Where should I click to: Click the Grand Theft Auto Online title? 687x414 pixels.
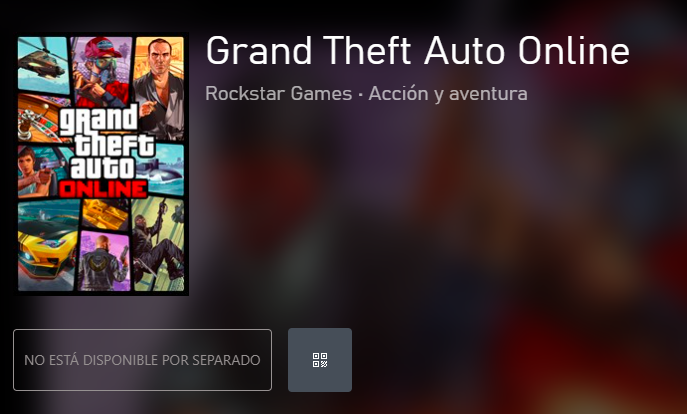click(x=418, y=51)
